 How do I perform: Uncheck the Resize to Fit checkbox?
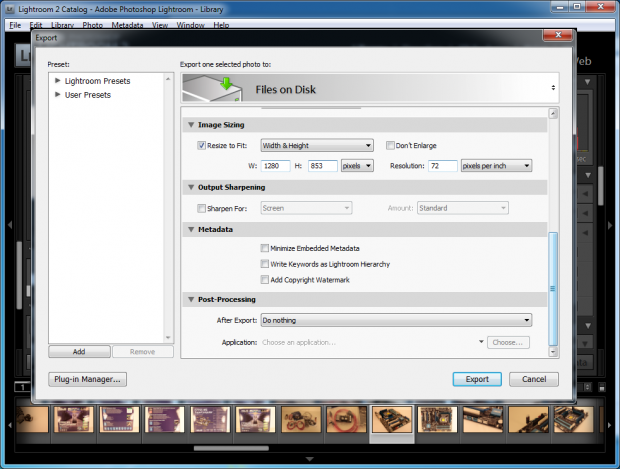(201, 146)
